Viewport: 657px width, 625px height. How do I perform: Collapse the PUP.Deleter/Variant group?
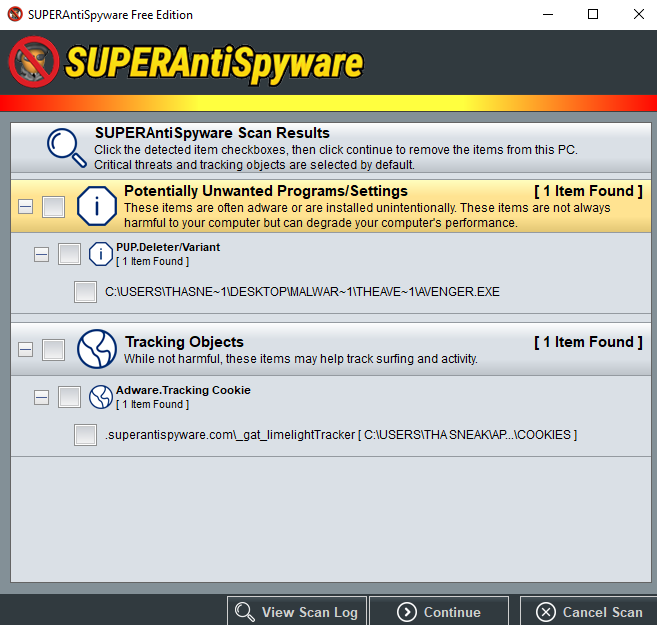[41, 254]
